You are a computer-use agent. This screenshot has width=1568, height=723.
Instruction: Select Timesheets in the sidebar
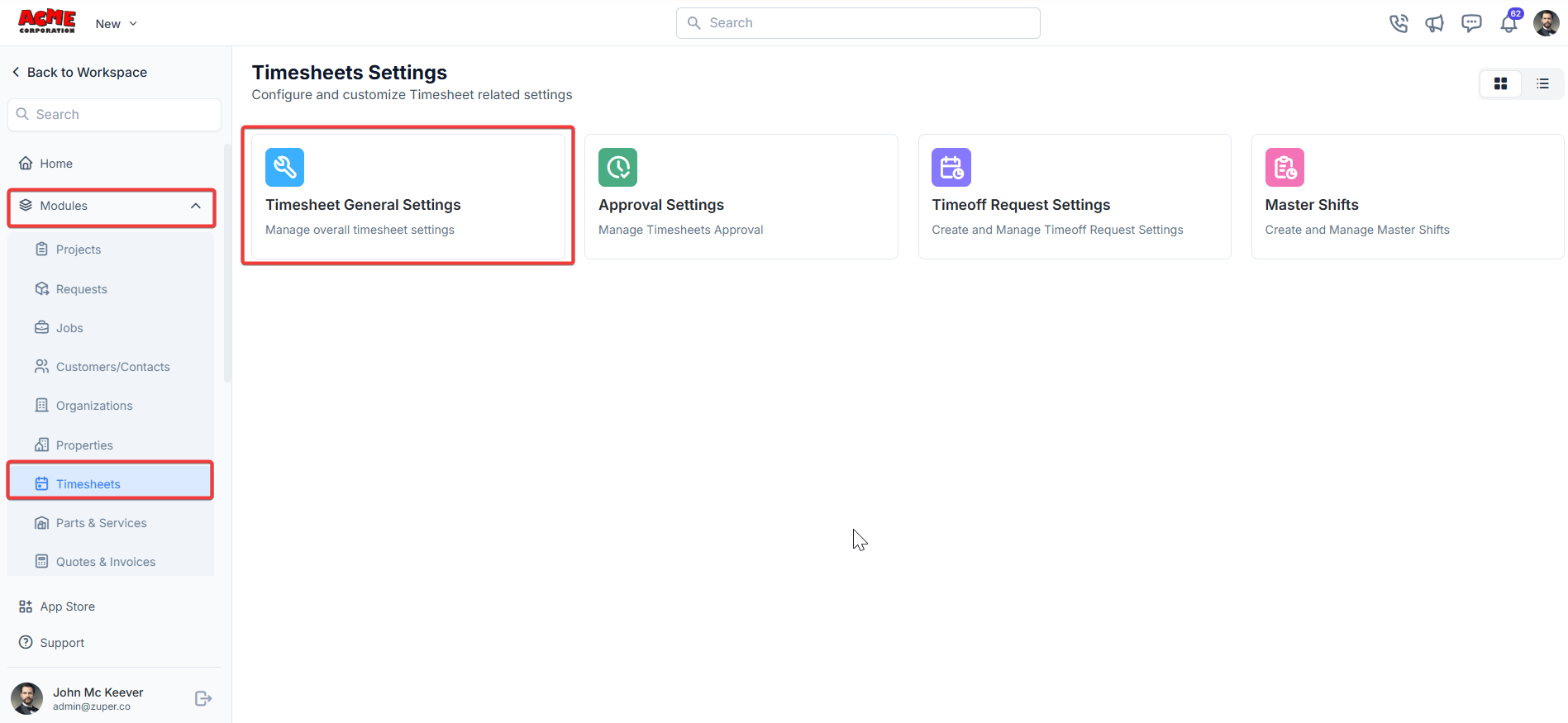click(111, 484)
